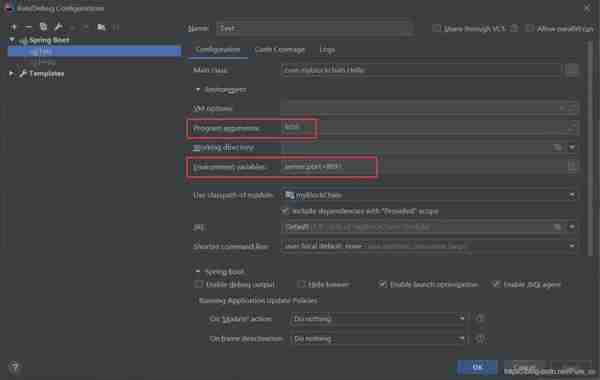Copy configuration icon in toolbar

(43, 27)
